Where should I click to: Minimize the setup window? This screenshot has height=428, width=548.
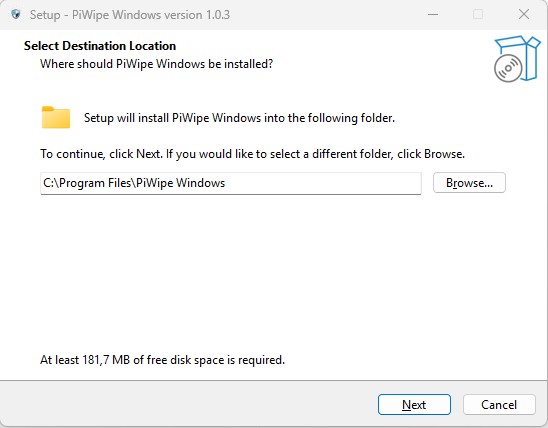click(433, 15)
